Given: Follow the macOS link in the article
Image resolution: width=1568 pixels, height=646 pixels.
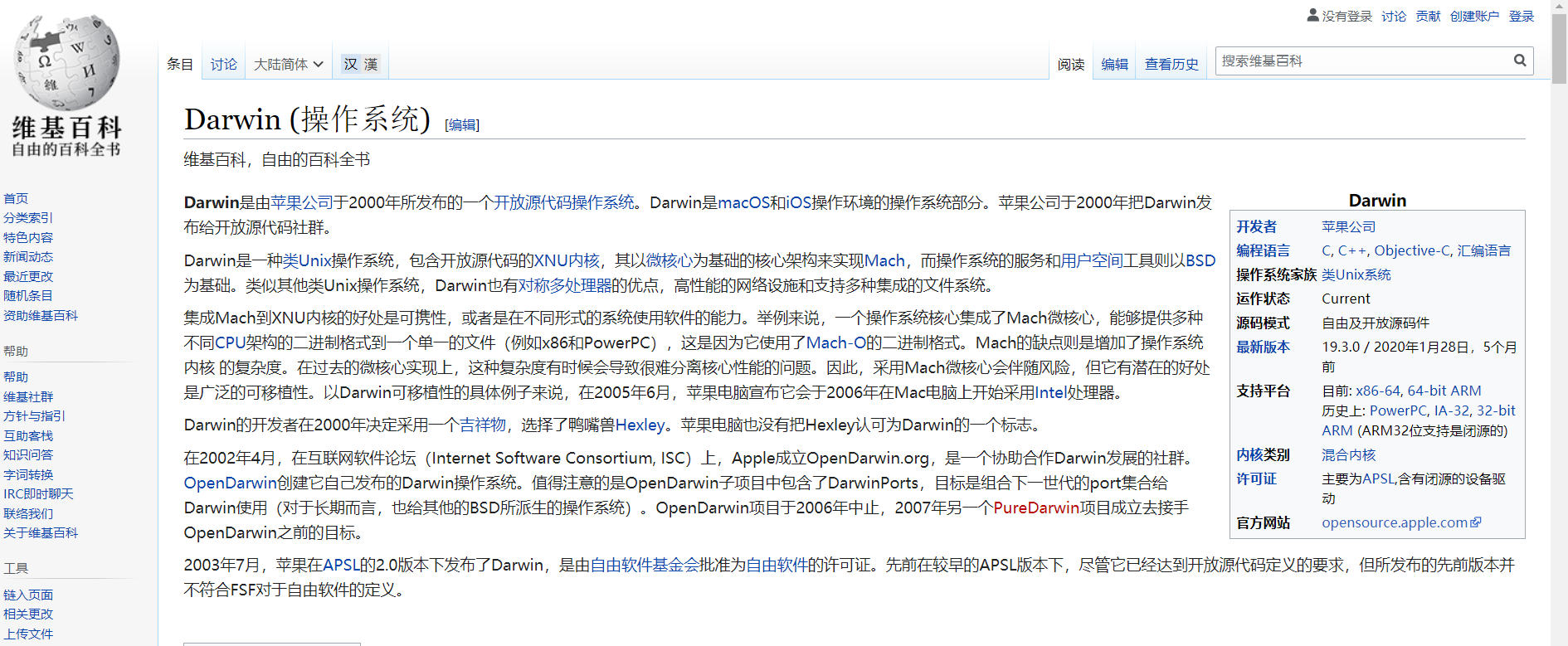Looking at the screenshot, I should 743,202.
